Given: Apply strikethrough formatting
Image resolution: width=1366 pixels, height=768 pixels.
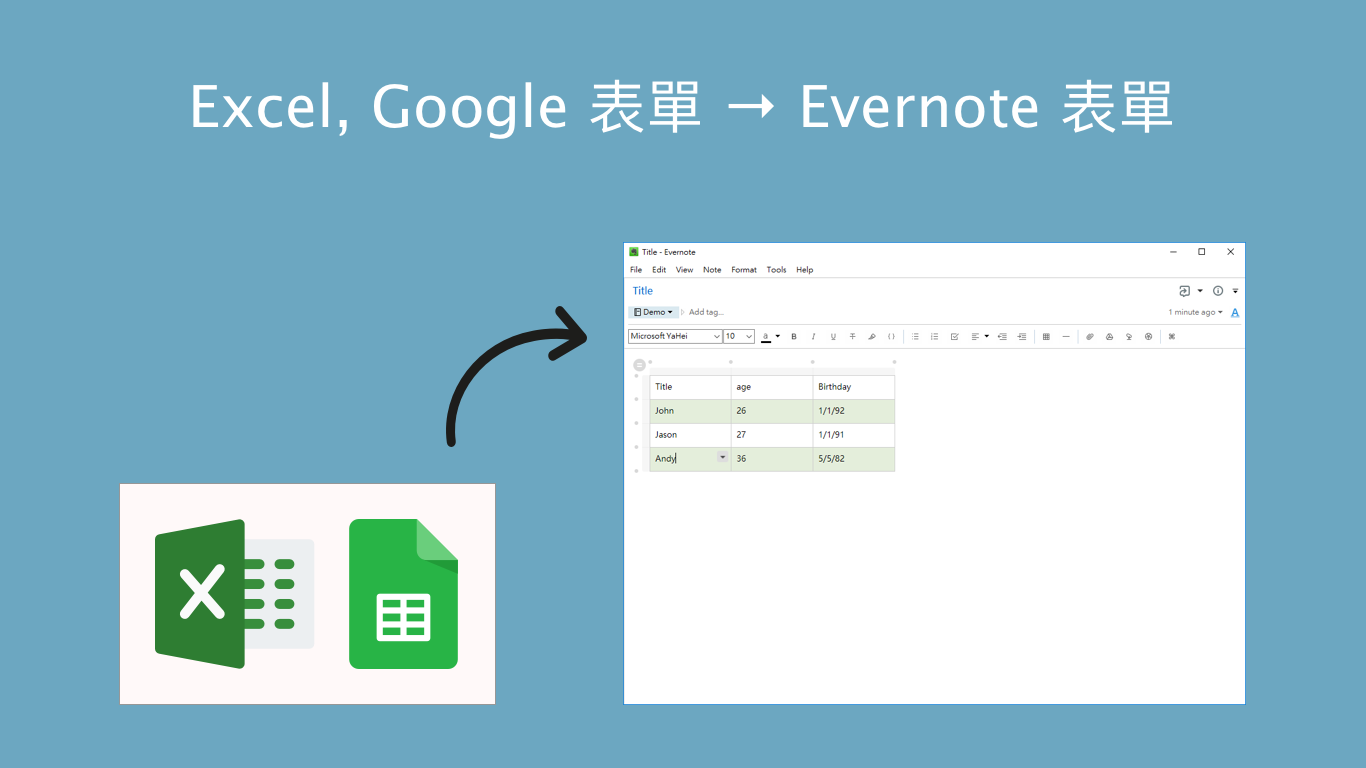Looking at the screenshot, I should (852, 337).
